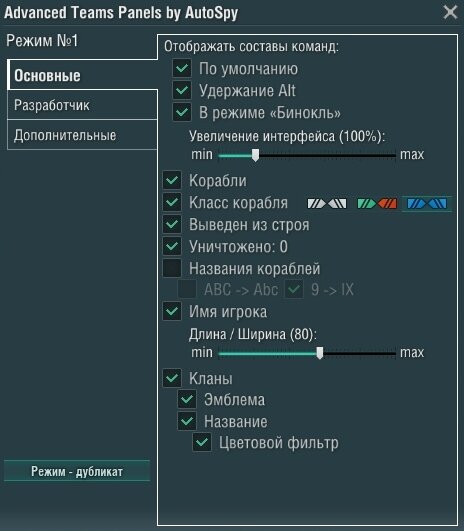Image resolution: width=464 pixels, height=531 pixels.
Task: Close the Advanced Teams Panels window
Action: 450,12
